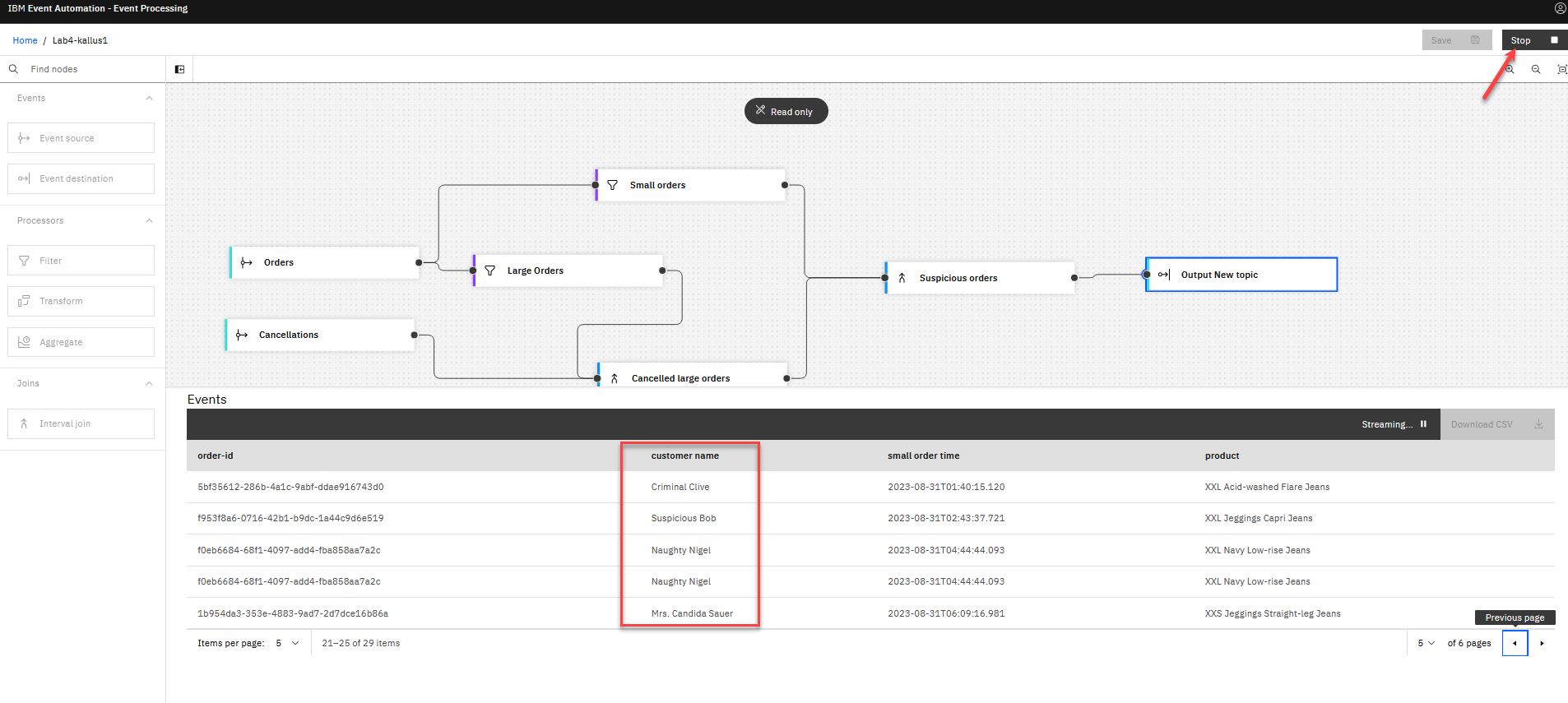
Task: Collapse the Events palette section
Action: pyautogui.click(x=149, y=99)
